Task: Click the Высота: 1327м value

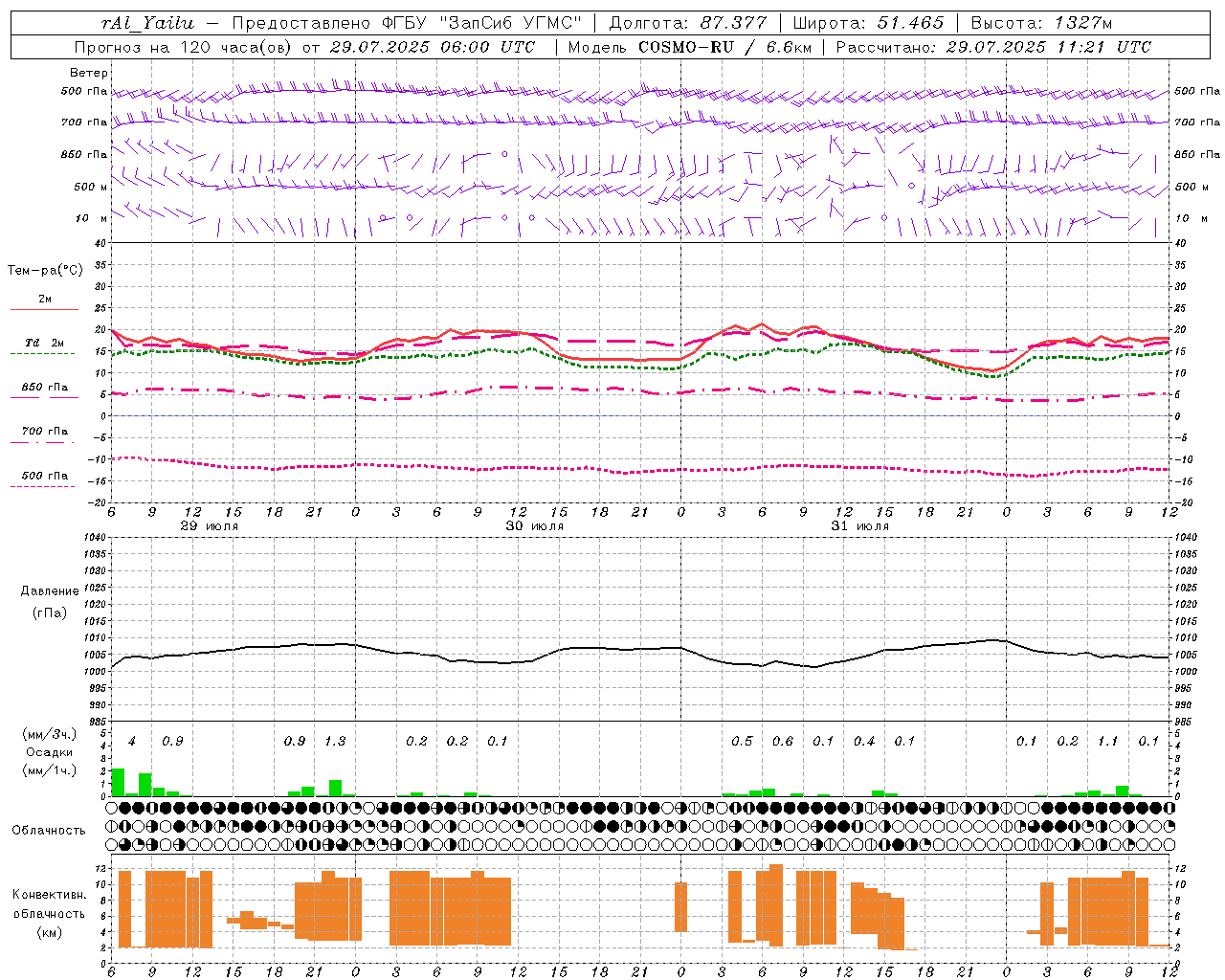Action: (1041, 23)
